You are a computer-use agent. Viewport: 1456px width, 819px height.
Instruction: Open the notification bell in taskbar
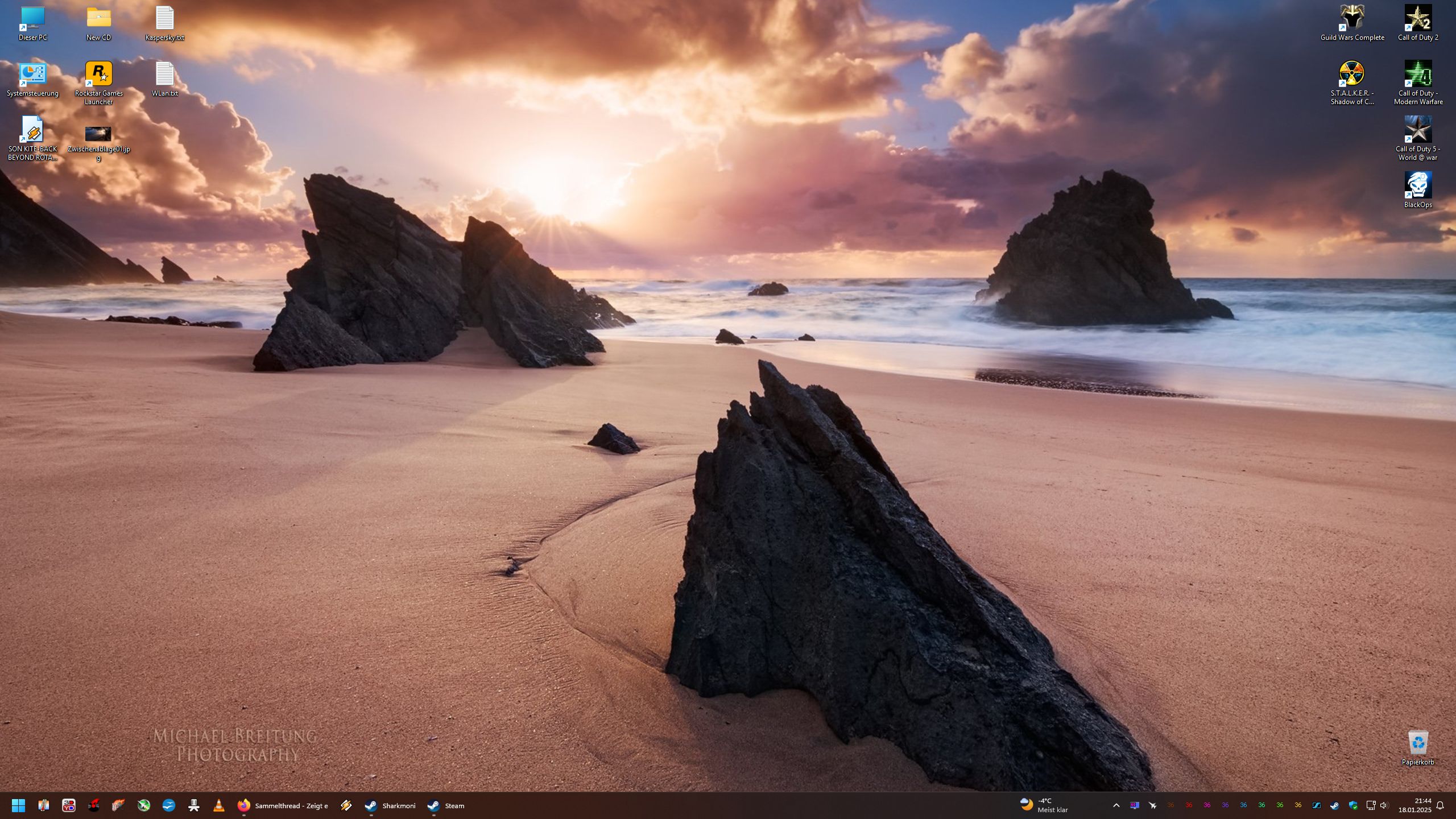tap(1440, 805)
